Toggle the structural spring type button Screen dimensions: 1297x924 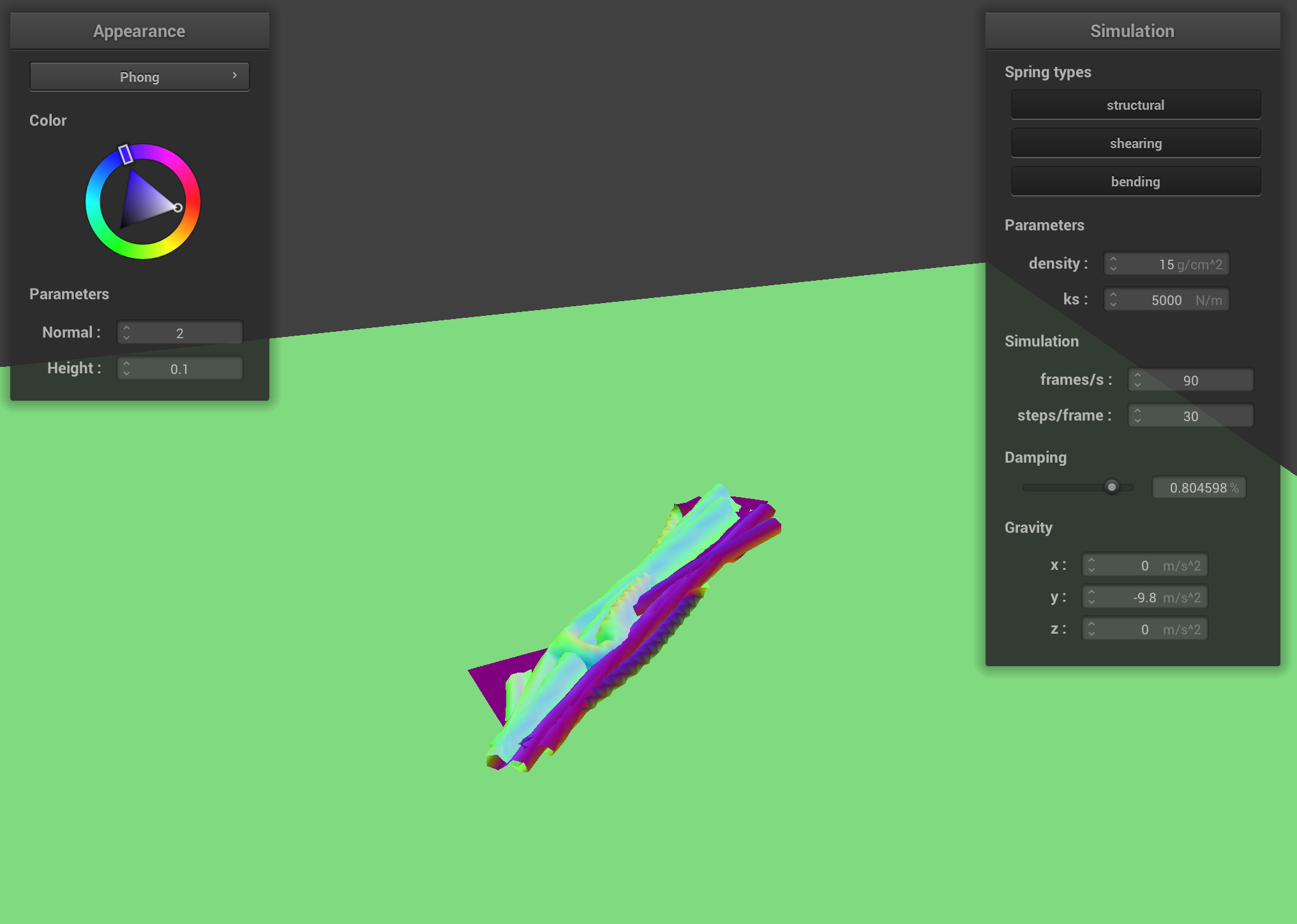[1135, 105]
